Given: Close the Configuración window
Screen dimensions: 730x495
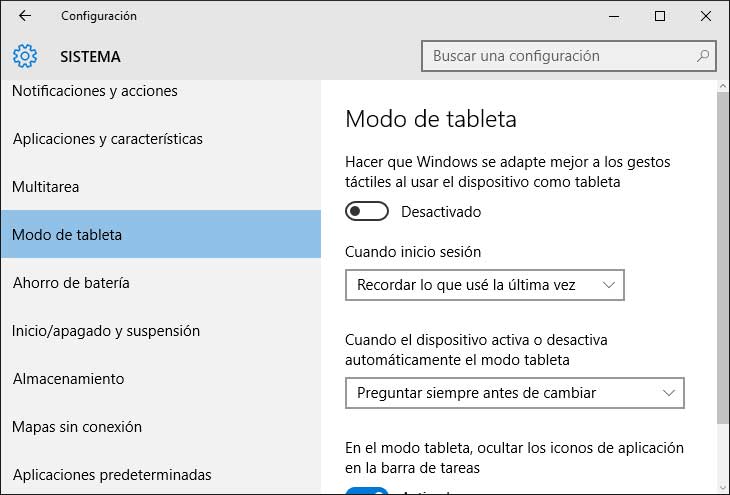Looking at the screenshot, I should [706, 16].
